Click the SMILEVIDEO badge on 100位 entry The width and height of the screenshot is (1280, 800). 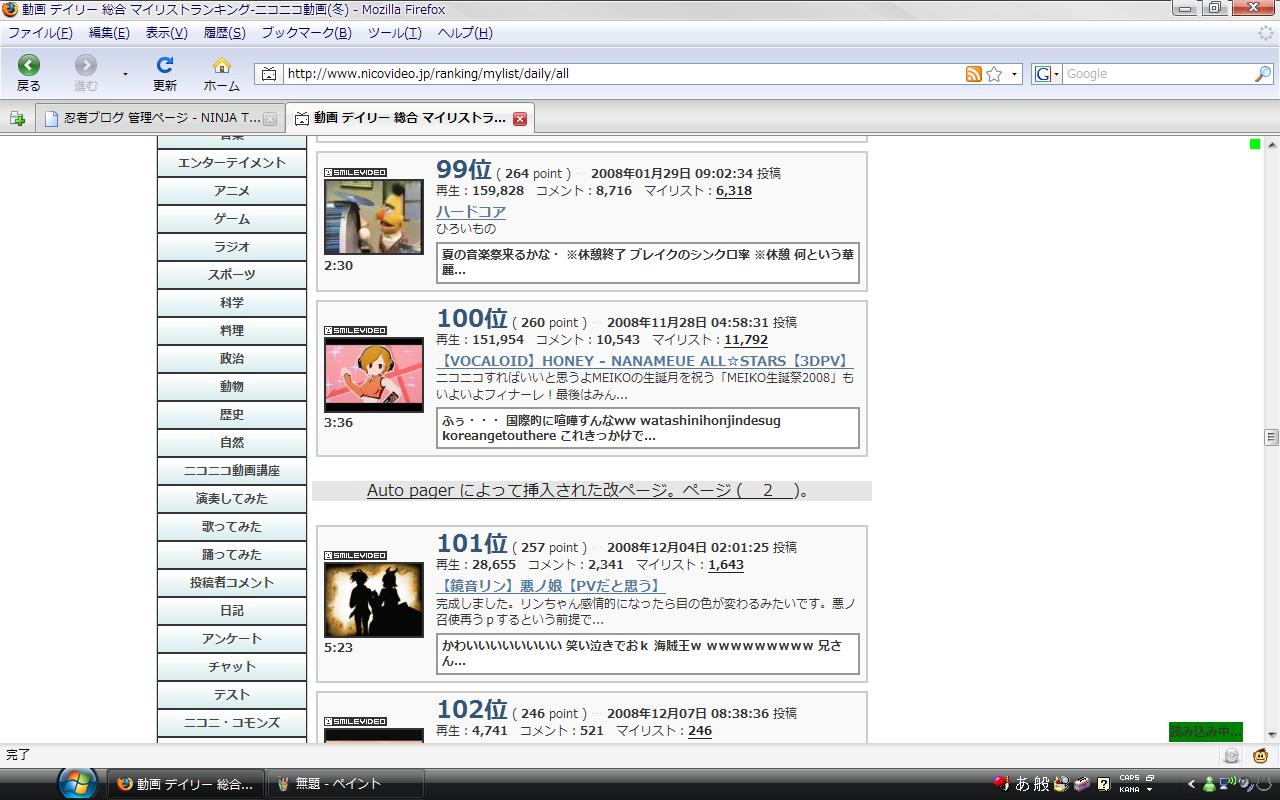[355, 330]
